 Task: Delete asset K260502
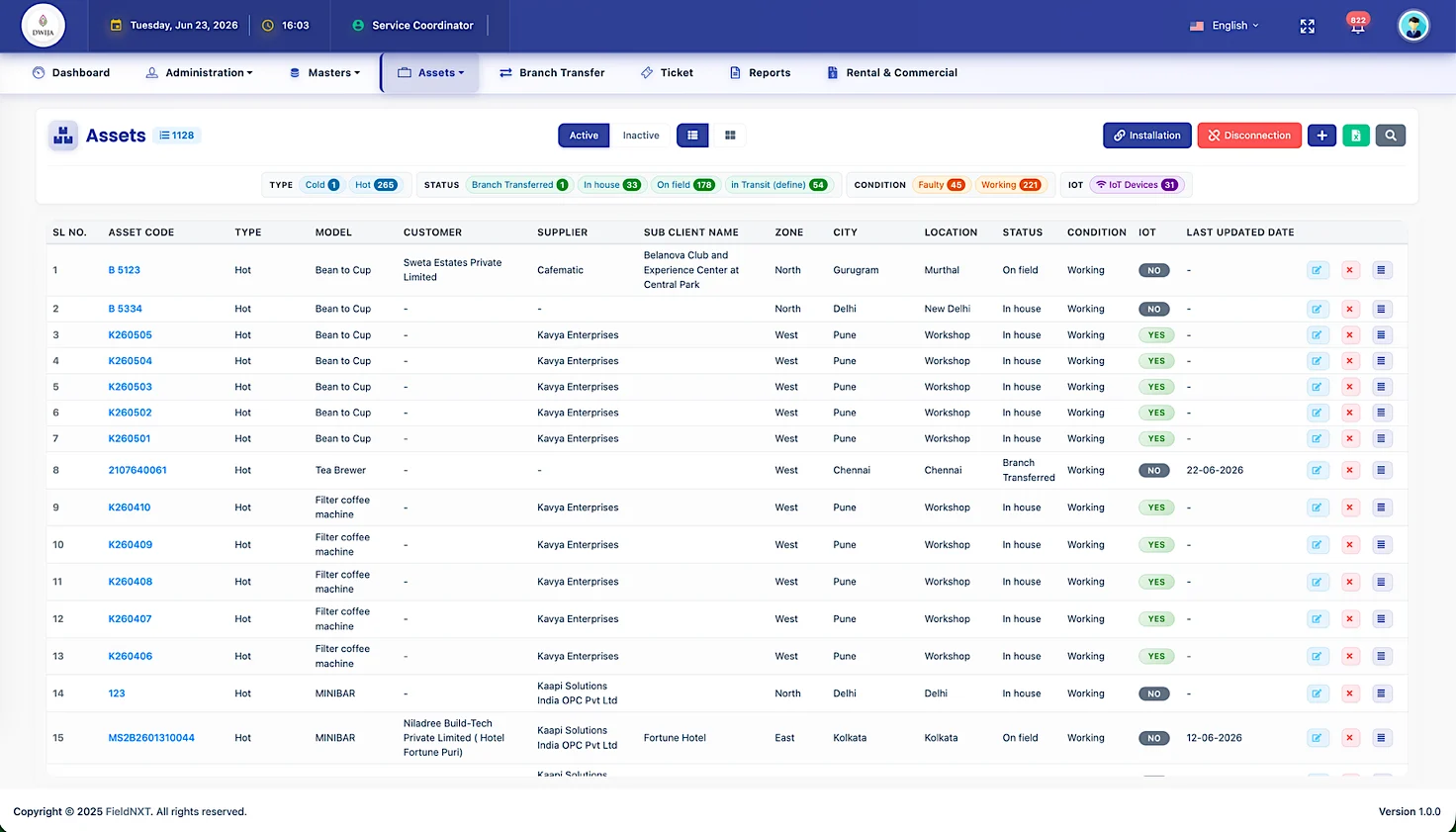coord(1350,413)
